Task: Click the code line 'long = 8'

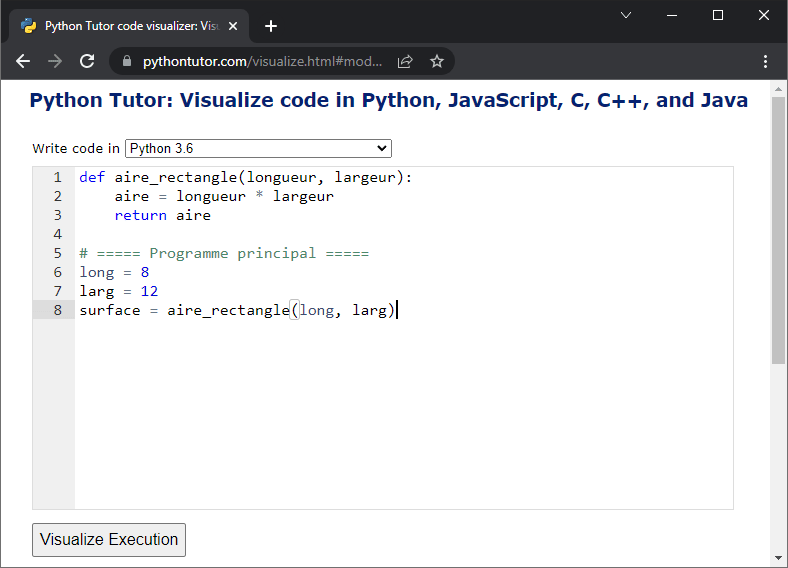Action: [114, 272]
